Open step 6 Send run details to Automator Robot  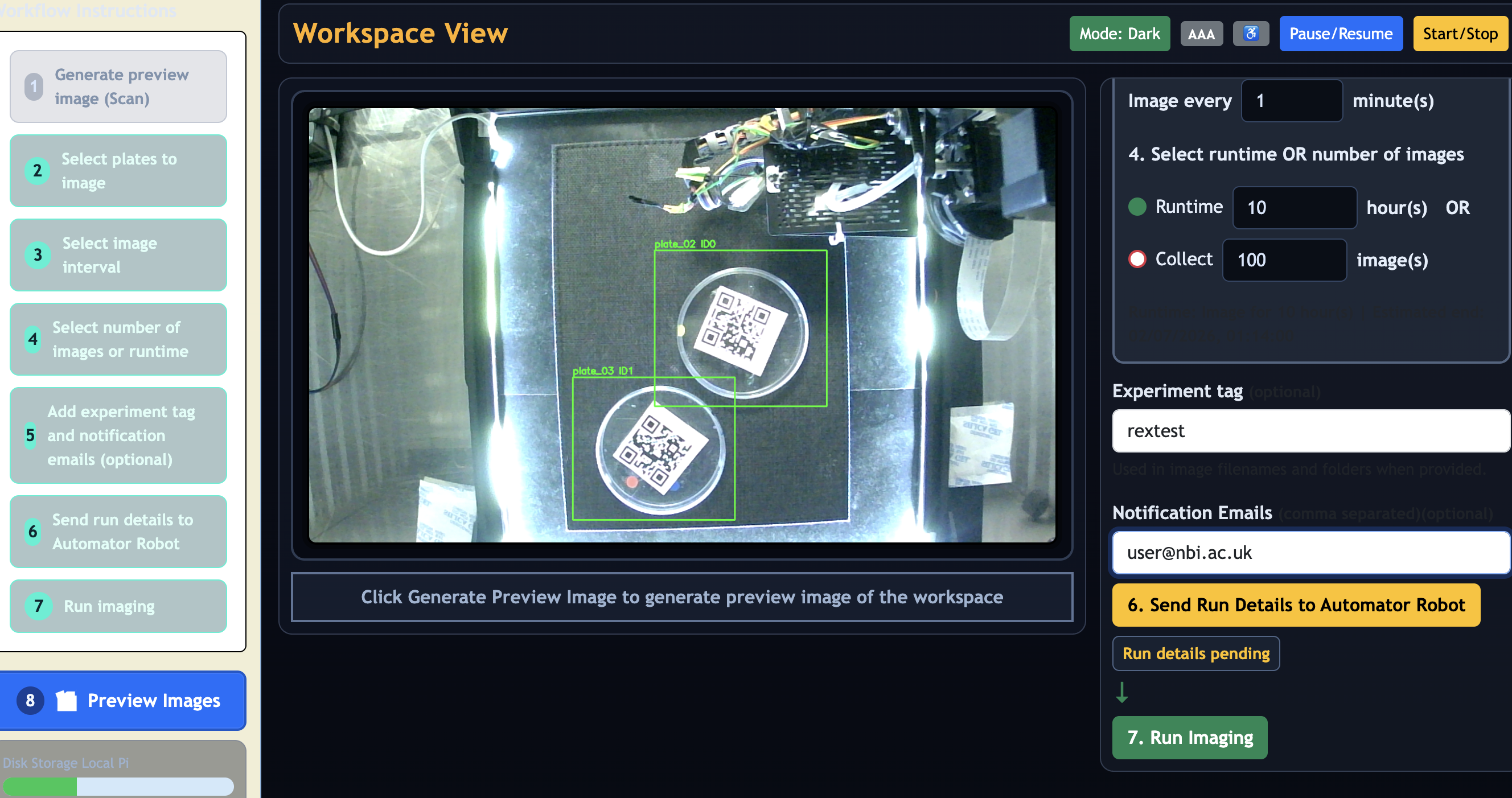tap(118, 532)
